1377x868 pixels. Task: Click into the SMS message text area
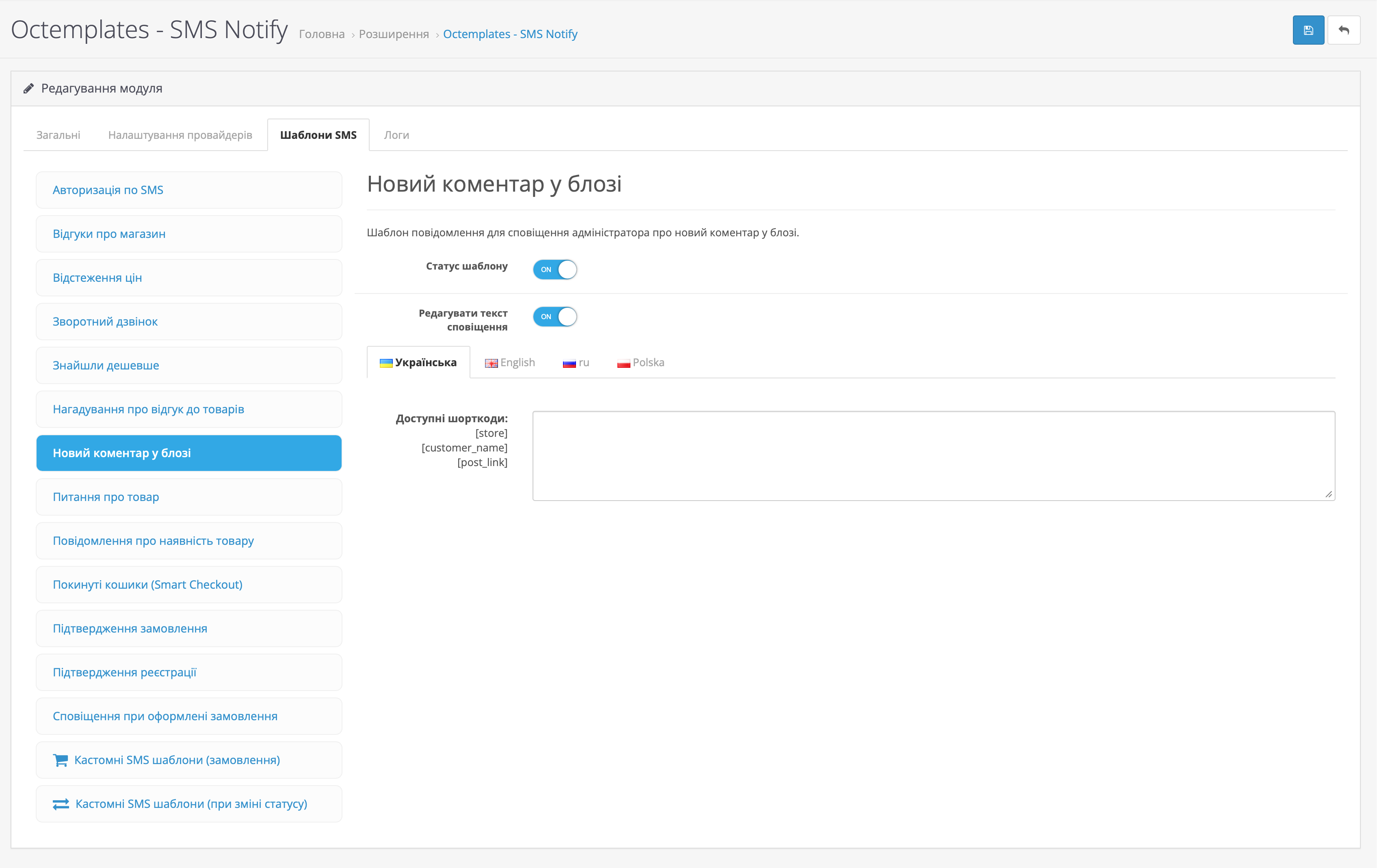tap(933, 456)
